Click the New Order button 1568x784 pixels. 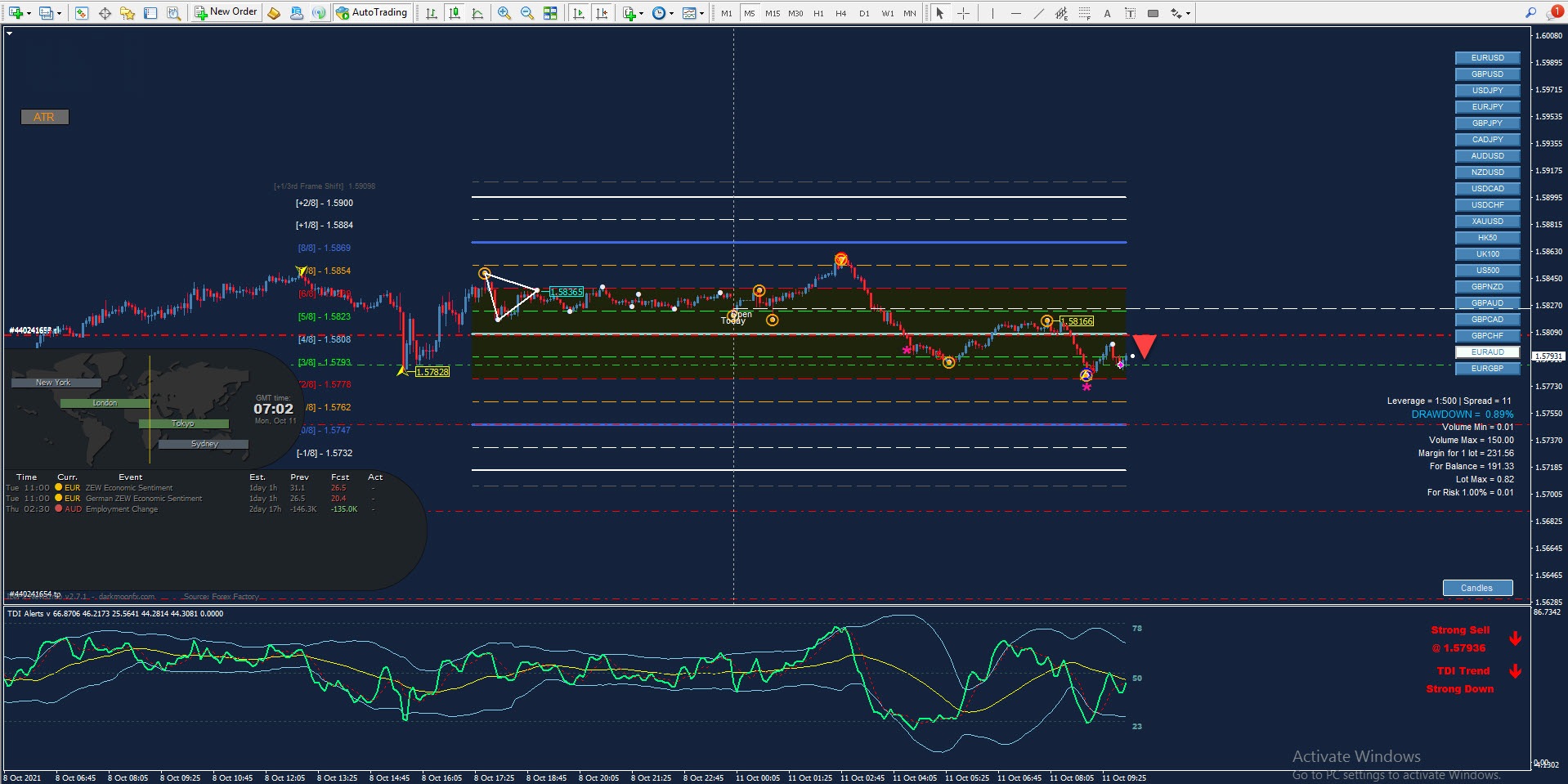click(226, 12)
